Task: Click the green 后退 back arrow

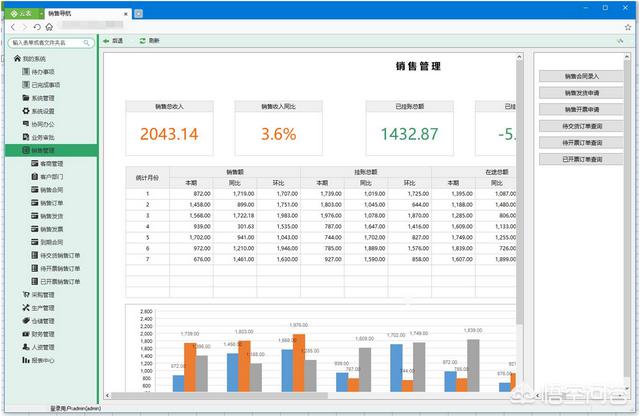Action: click(x=107, y=41)
